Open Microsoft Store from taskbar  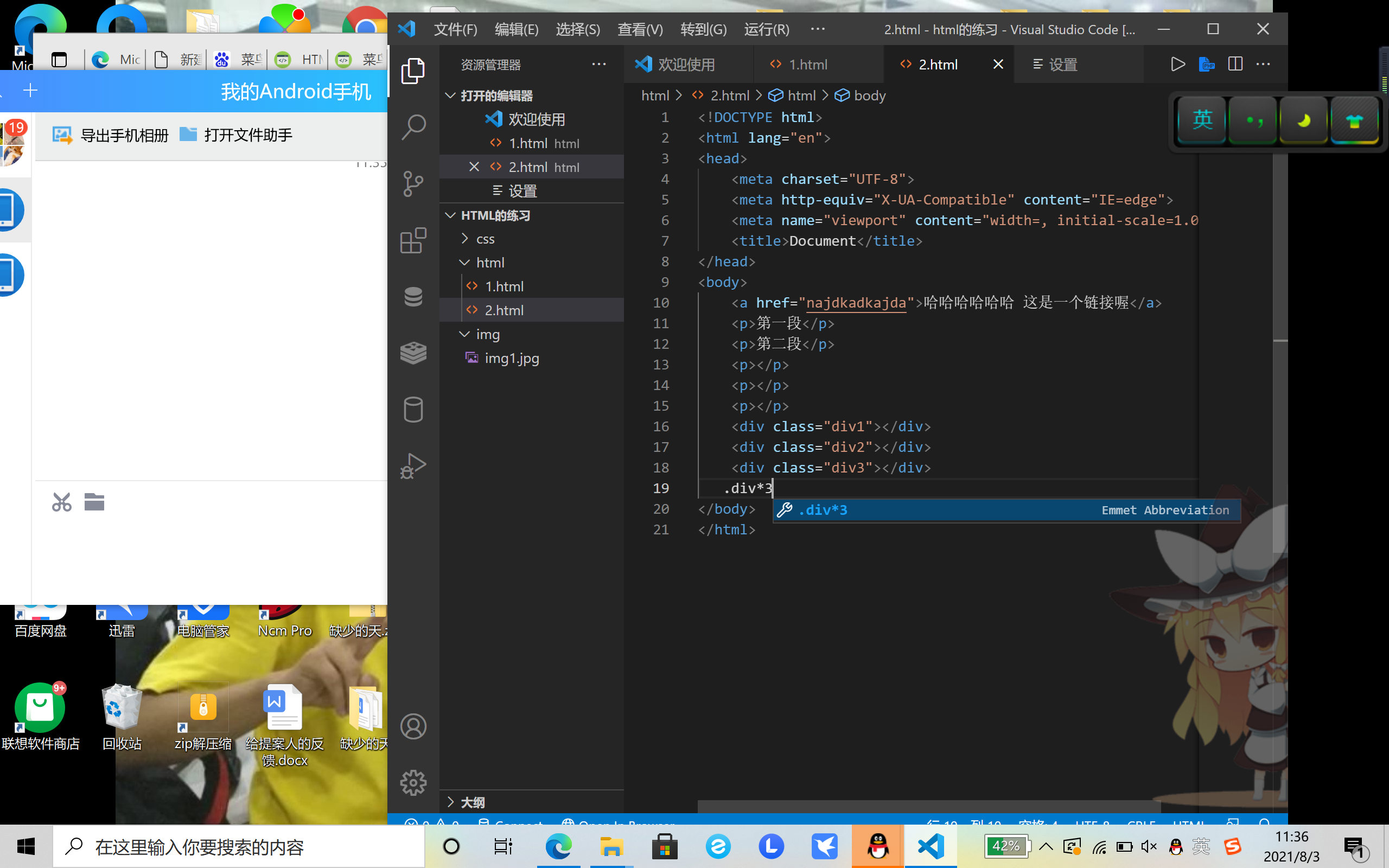pyautogui.click(x=665, y=846)
